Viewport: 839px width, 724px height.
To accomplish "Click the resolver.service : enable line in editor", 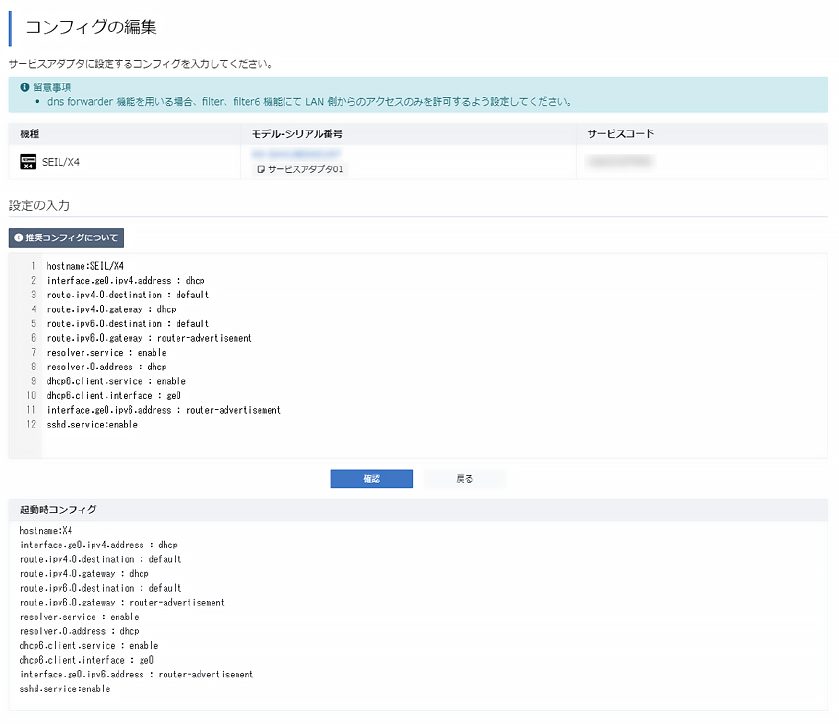I will pos(106,353).
